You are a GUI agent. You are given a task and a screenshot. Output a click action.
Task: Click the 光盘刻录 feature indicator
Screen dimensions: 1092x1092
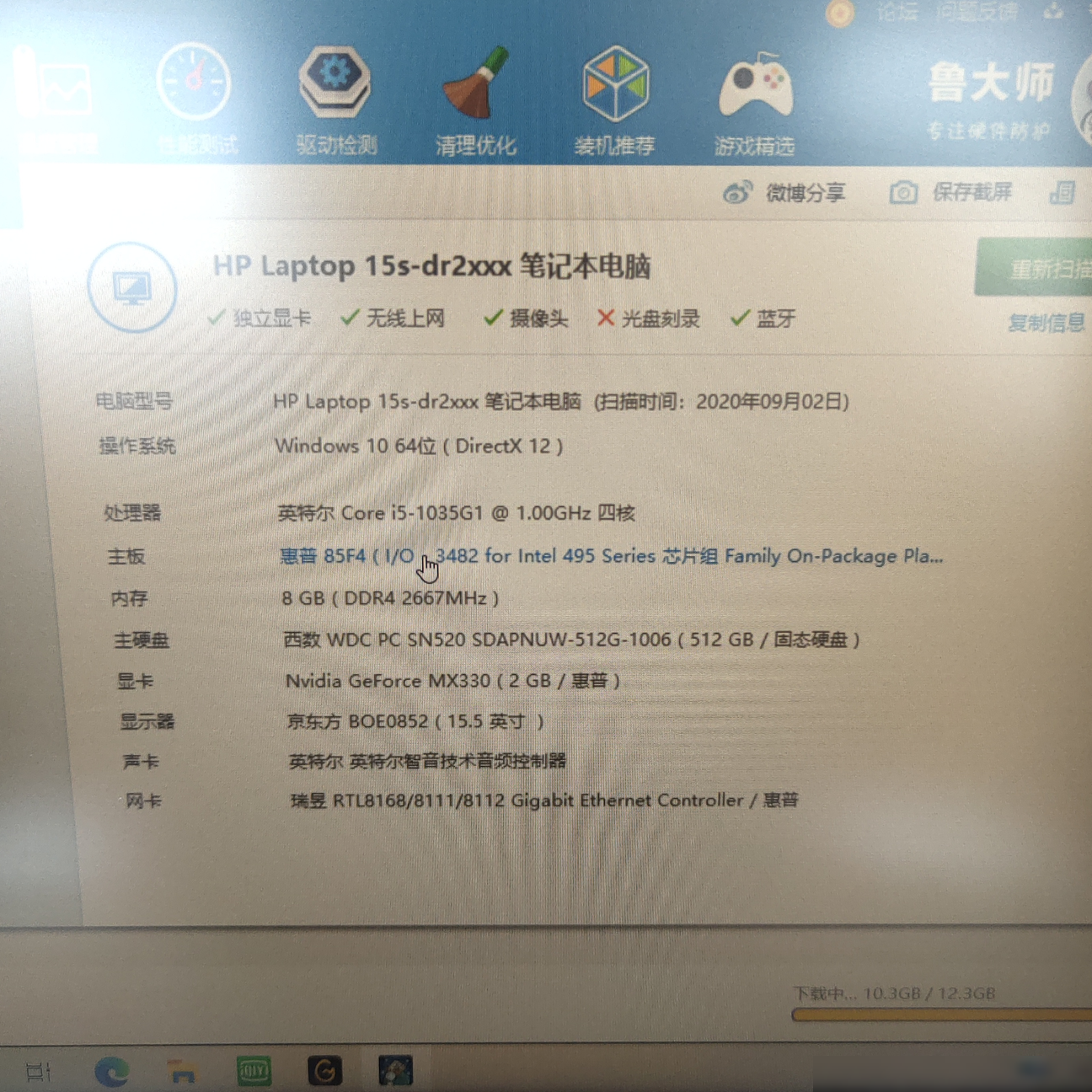pos(649,318)
